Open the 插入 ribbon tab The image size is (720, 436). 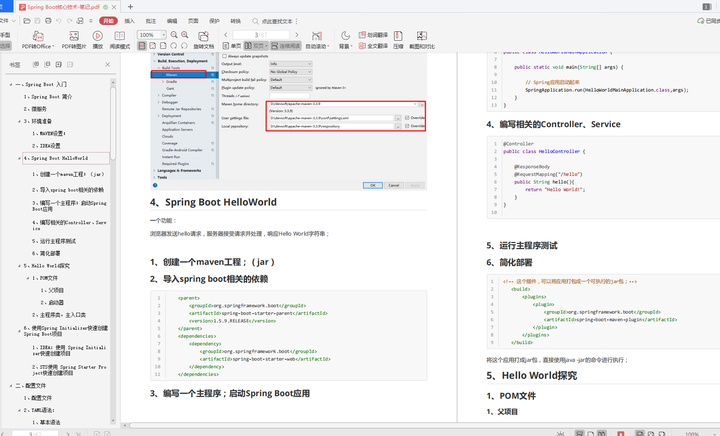coord(129,21)
